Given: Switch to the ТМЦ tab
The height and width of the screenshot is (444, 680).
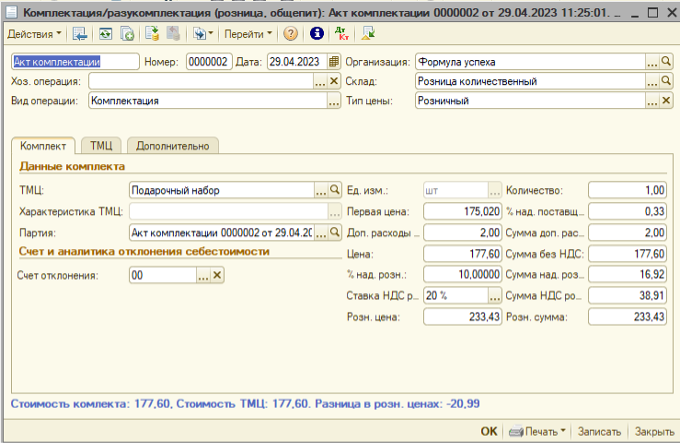Looking at the screenshot, I should tap(100, 145).
